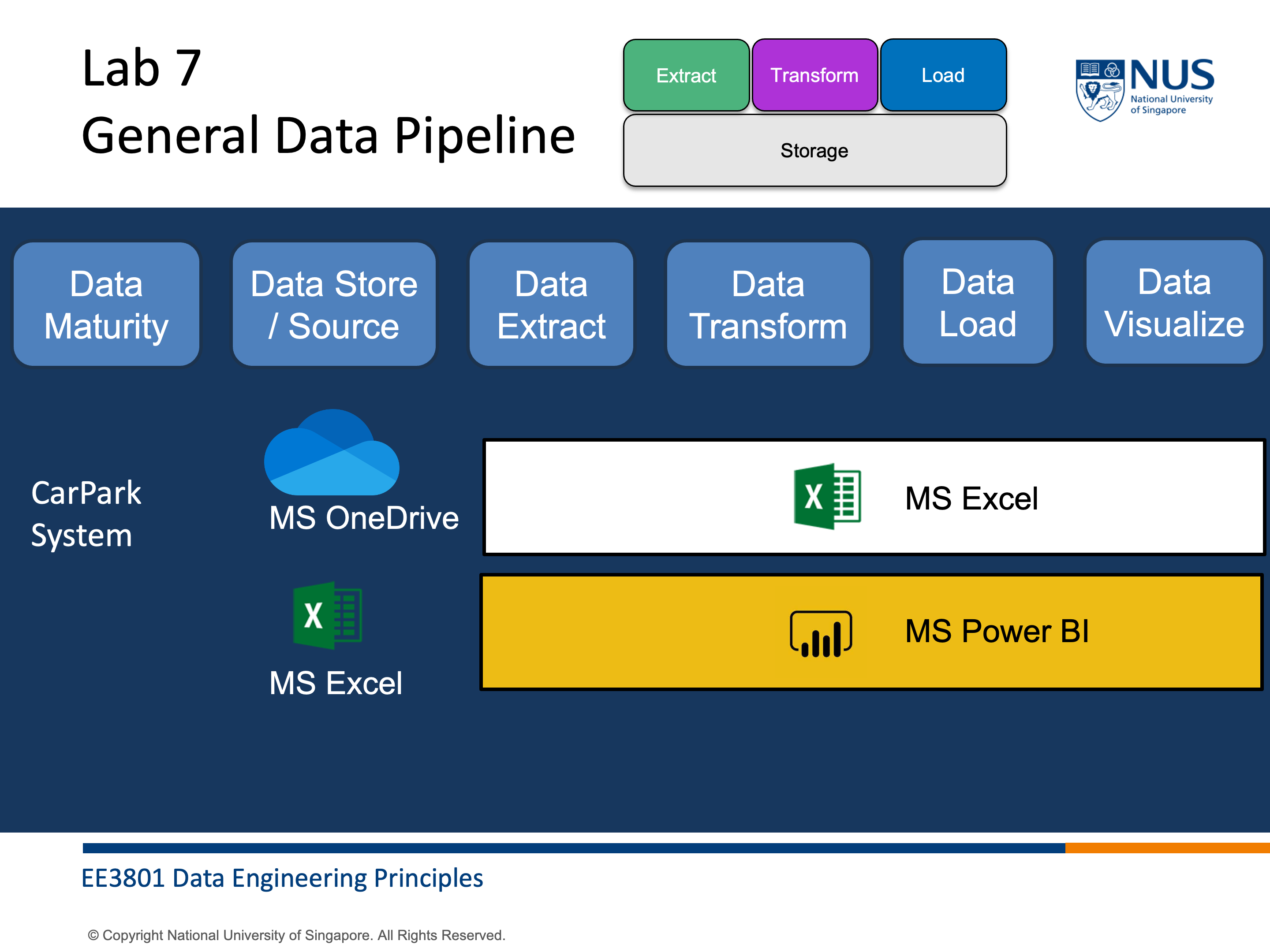Select the purple Transform box
The height and width of the screenshot is (952, 1270).
tap(814, 75)
